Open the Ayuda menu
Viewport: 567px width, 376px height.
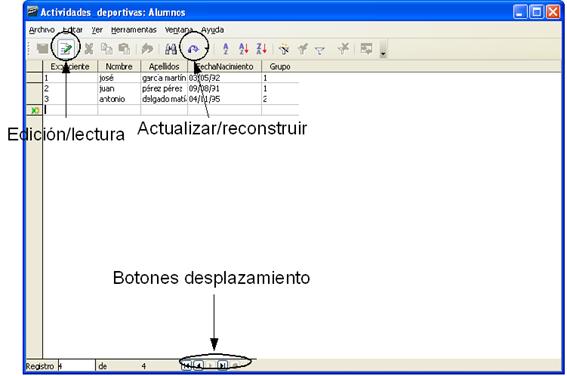click(213, 30)
